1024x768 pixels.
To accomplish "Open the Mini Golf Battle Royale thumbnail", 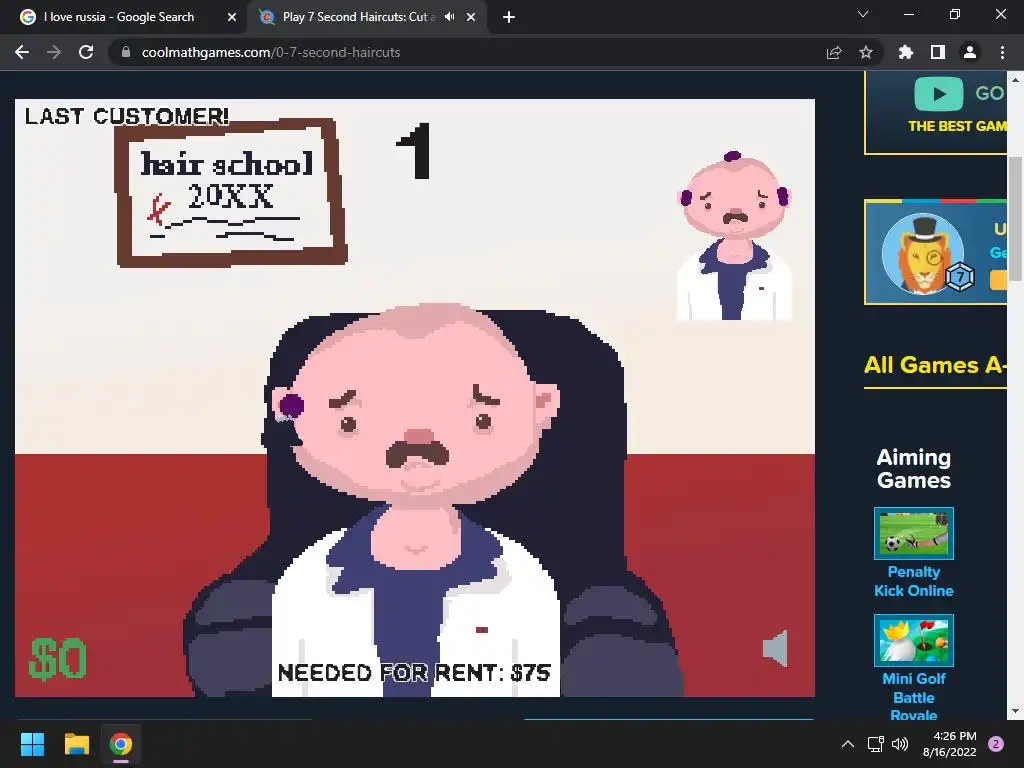I will coord(914,640).
